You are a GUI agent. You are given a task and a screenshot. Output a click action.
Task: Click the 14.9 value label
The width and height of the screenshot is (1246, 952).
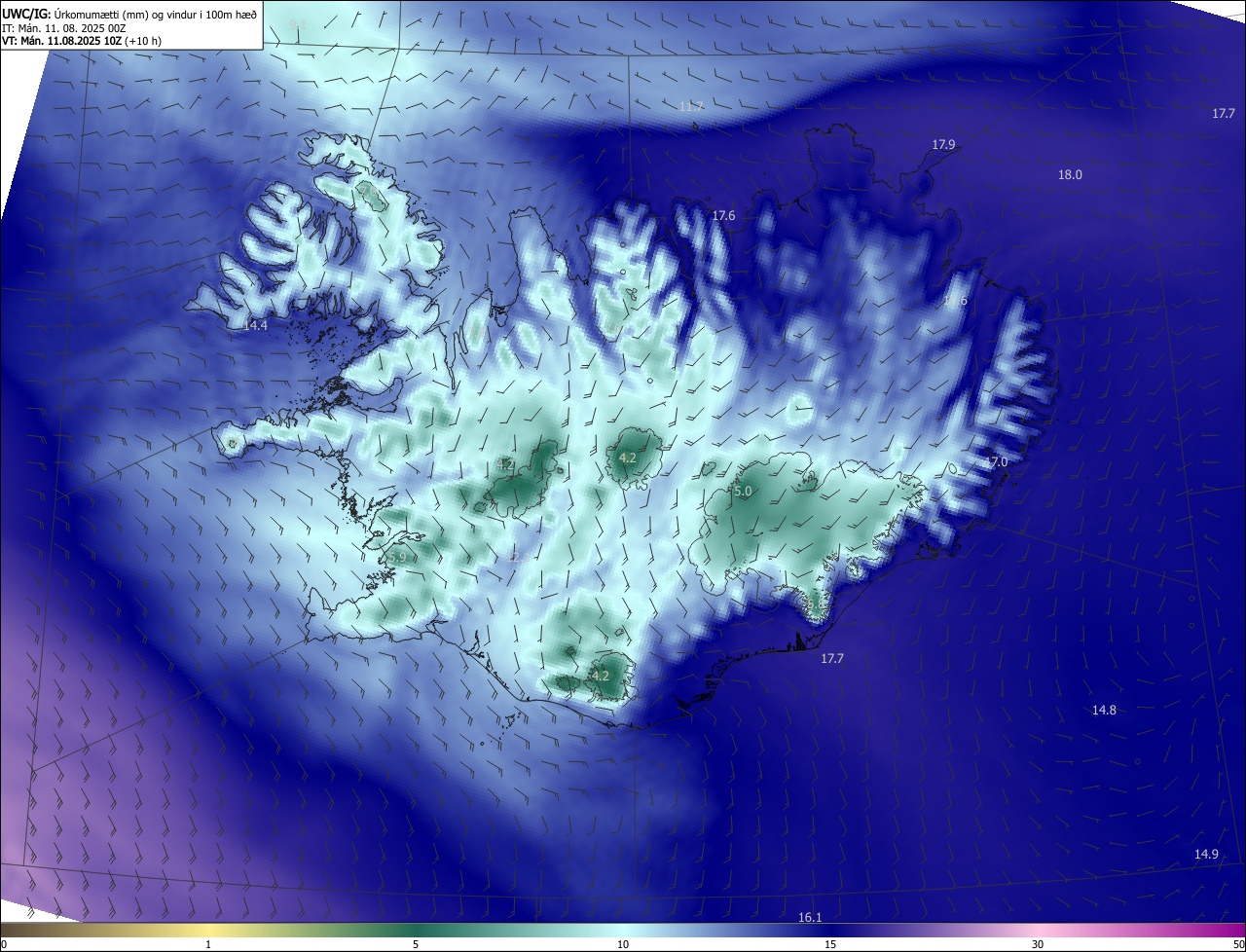pyautogui.click(x=1206, y=855)
